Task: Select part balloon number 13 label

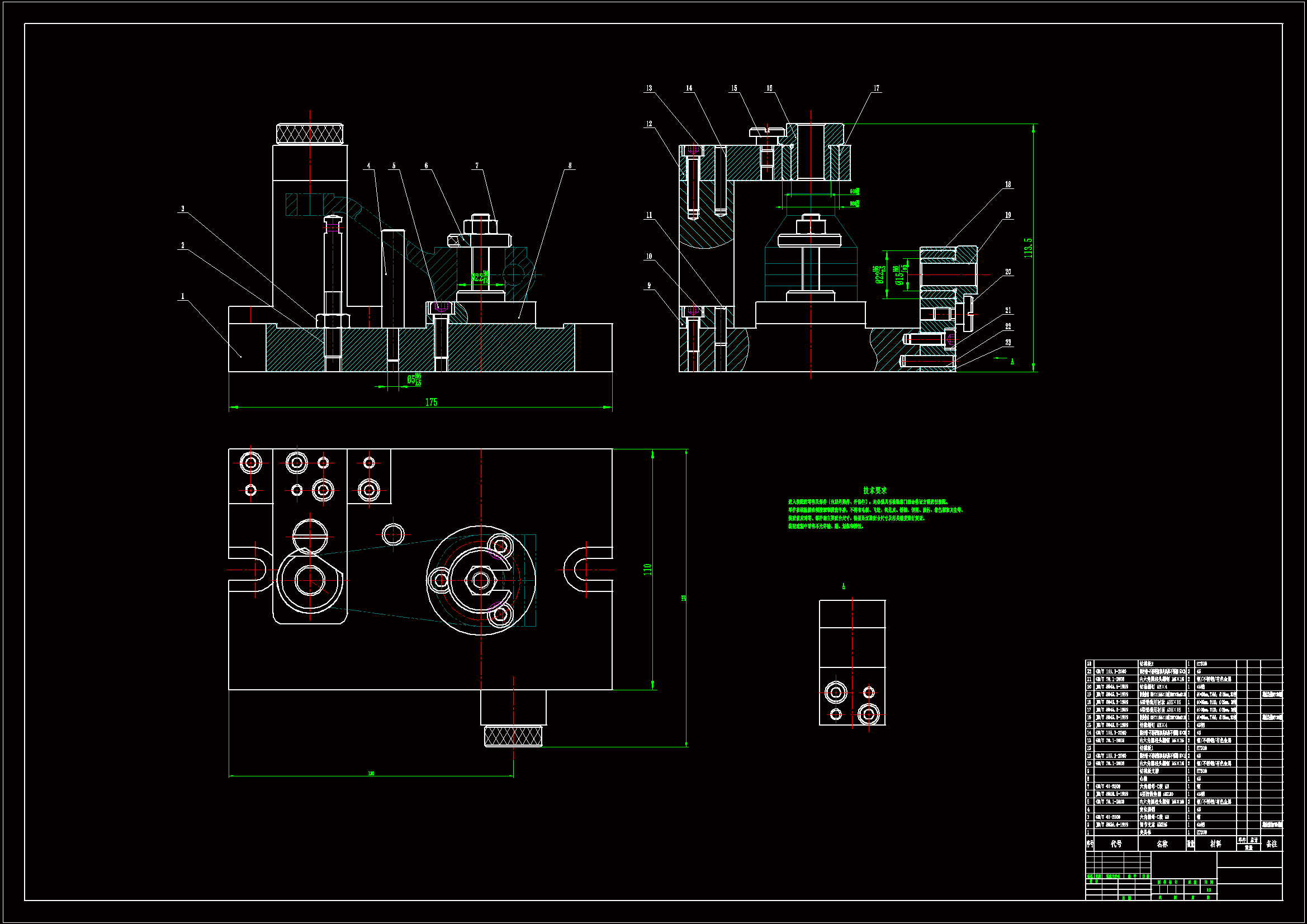Action: pyautogui.click(x=649, y=88)
